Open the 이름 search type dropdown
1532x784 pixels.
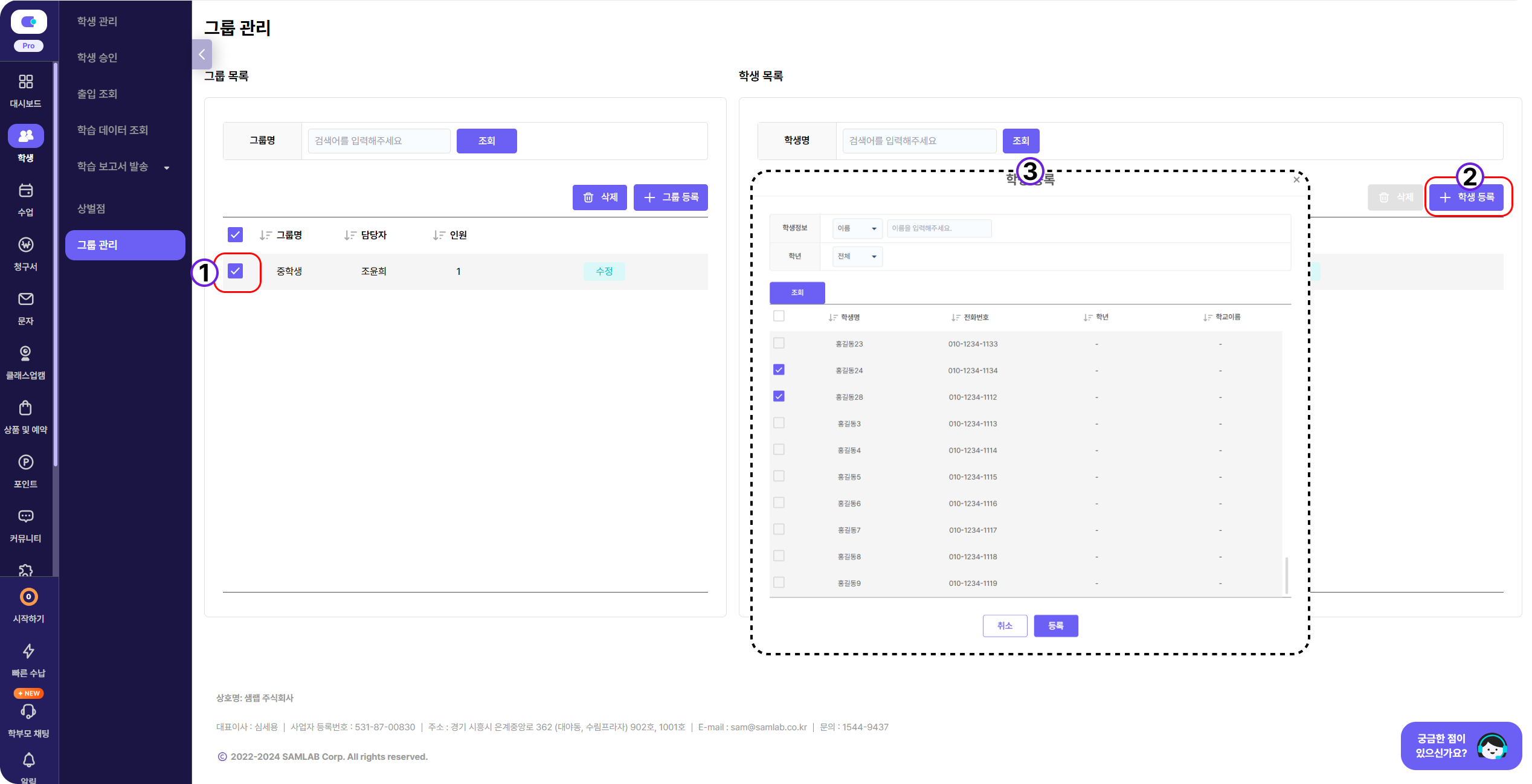pos(857,228)
